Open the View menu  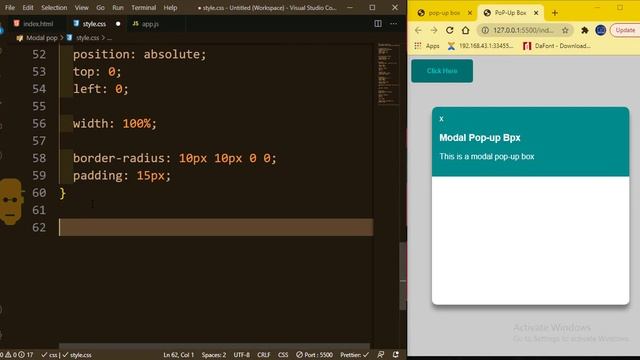[x=81, y=7]
